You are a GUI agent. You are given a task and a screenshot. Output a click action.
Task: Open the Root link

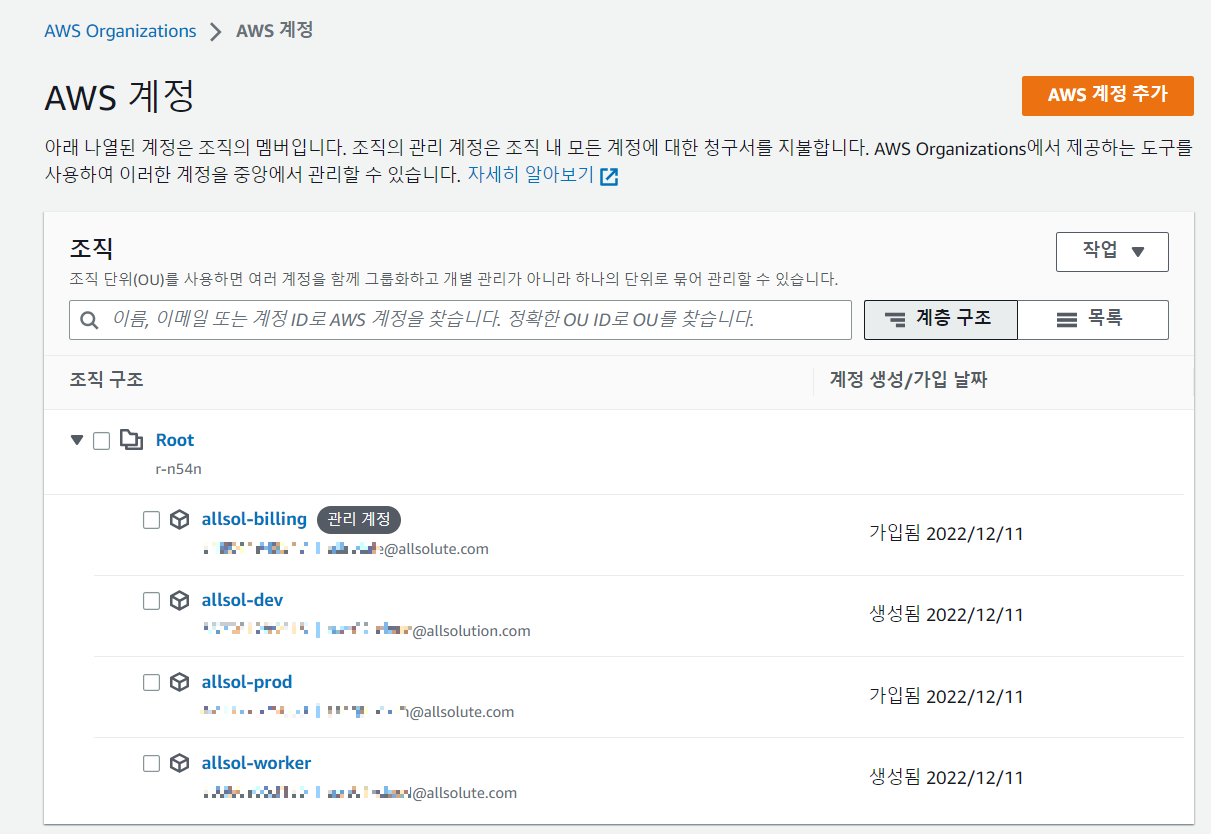(175, 440)
